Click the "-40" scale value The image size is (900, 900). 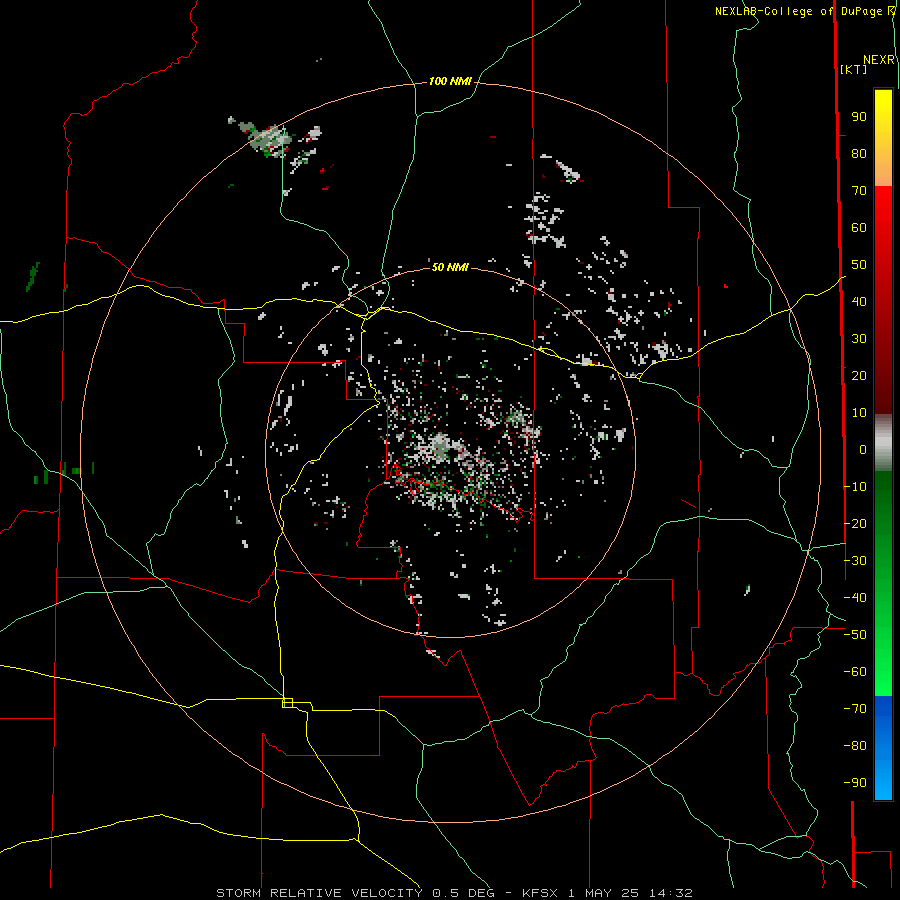[x=855, y=598]
